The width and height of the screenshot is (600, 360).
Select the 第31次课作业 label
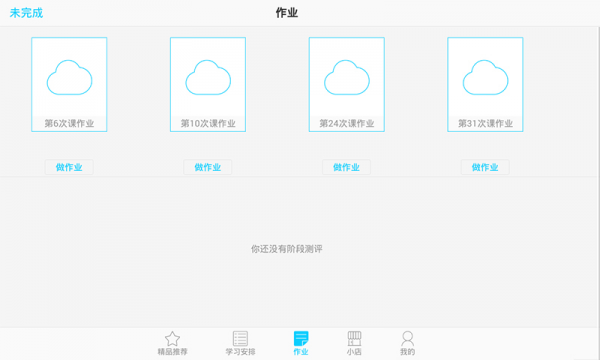tap(485, 123)
